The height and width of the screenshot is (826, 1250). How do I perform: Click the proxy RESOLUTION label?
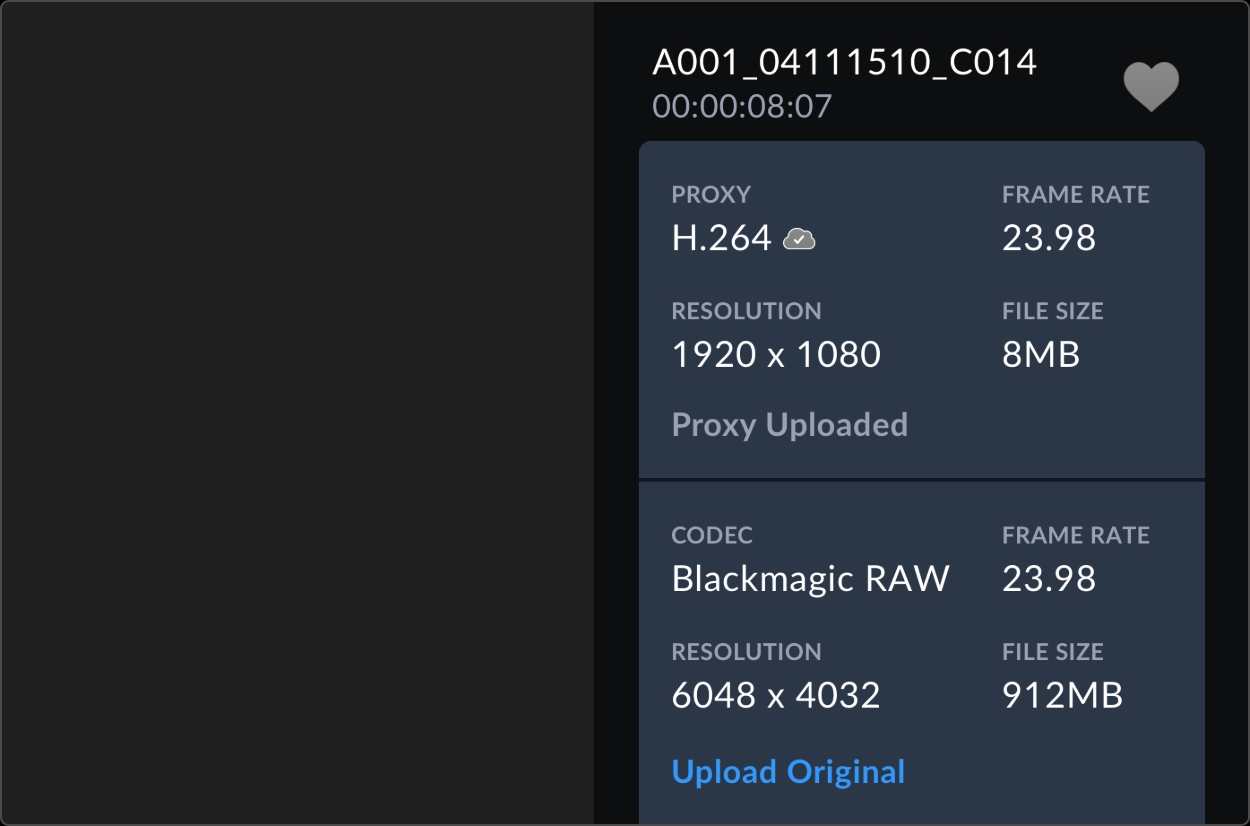point(746,311)
